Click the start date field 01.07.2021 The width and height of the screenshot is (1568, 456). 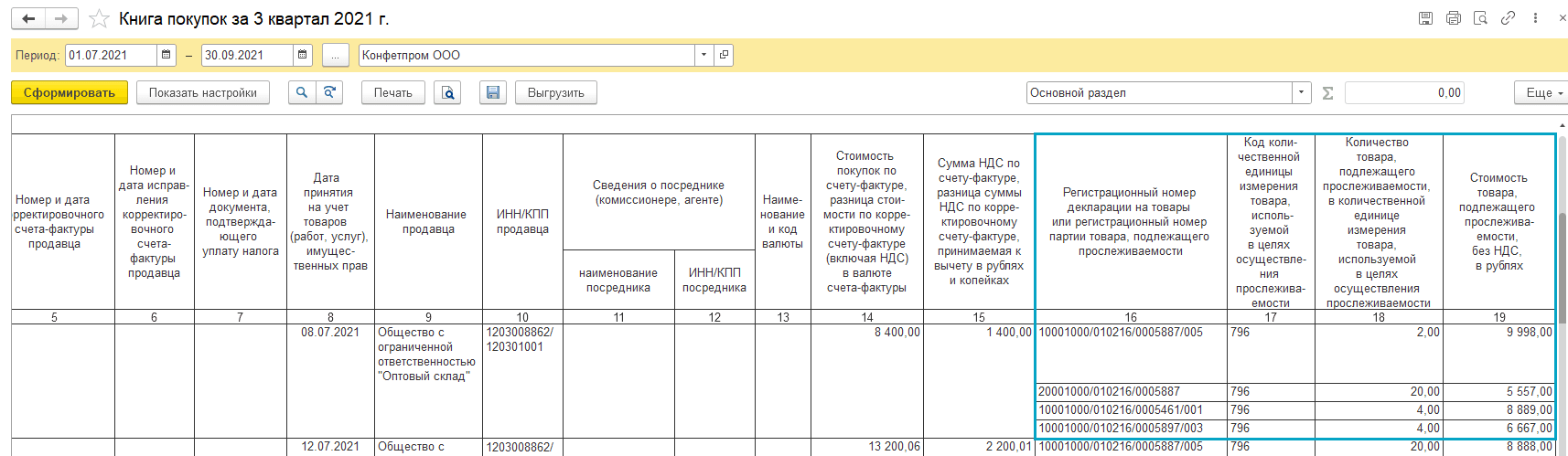(x=112, y=55)
